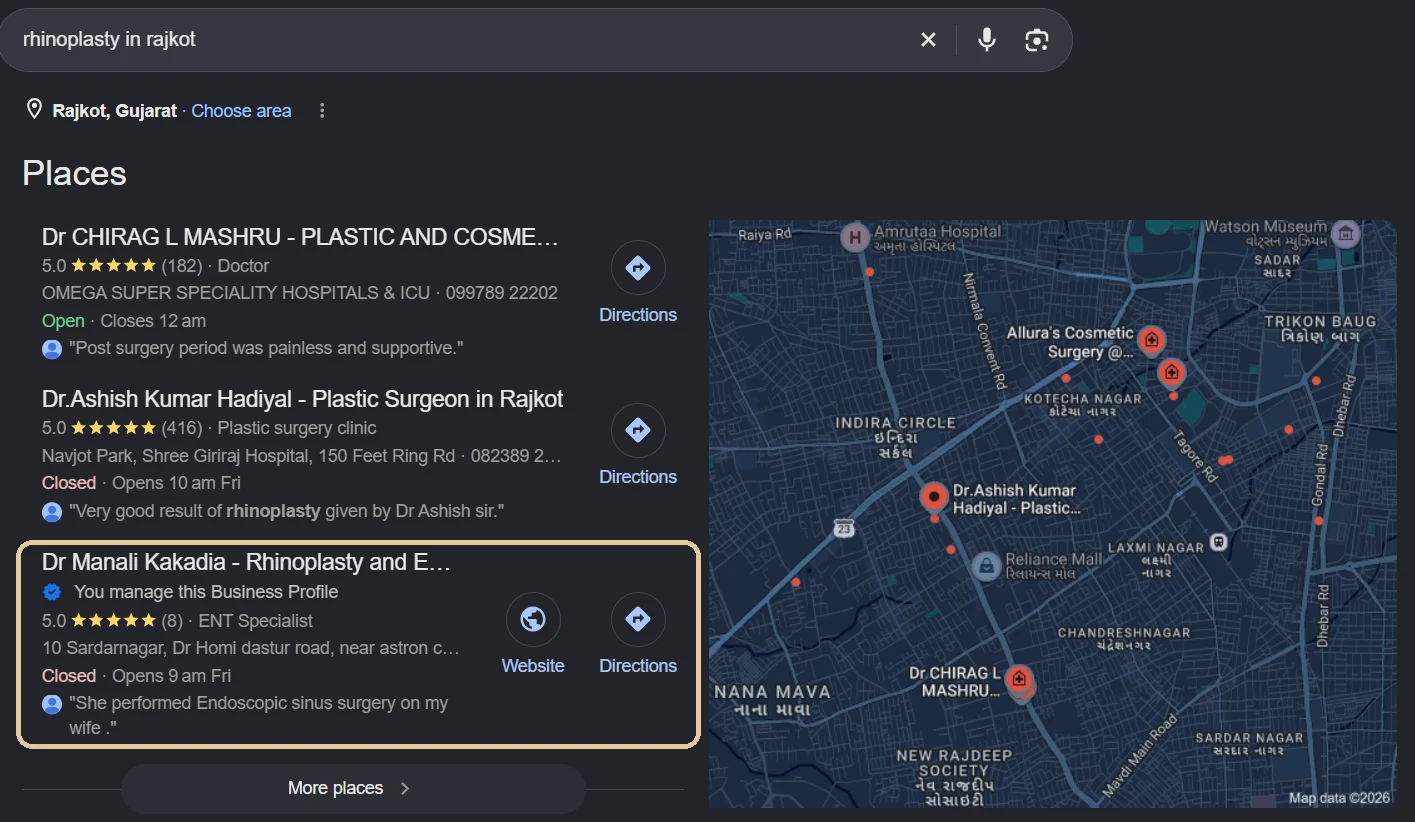Start voice search with the microphone icon

pyautogui.click(x=986, y=40)
